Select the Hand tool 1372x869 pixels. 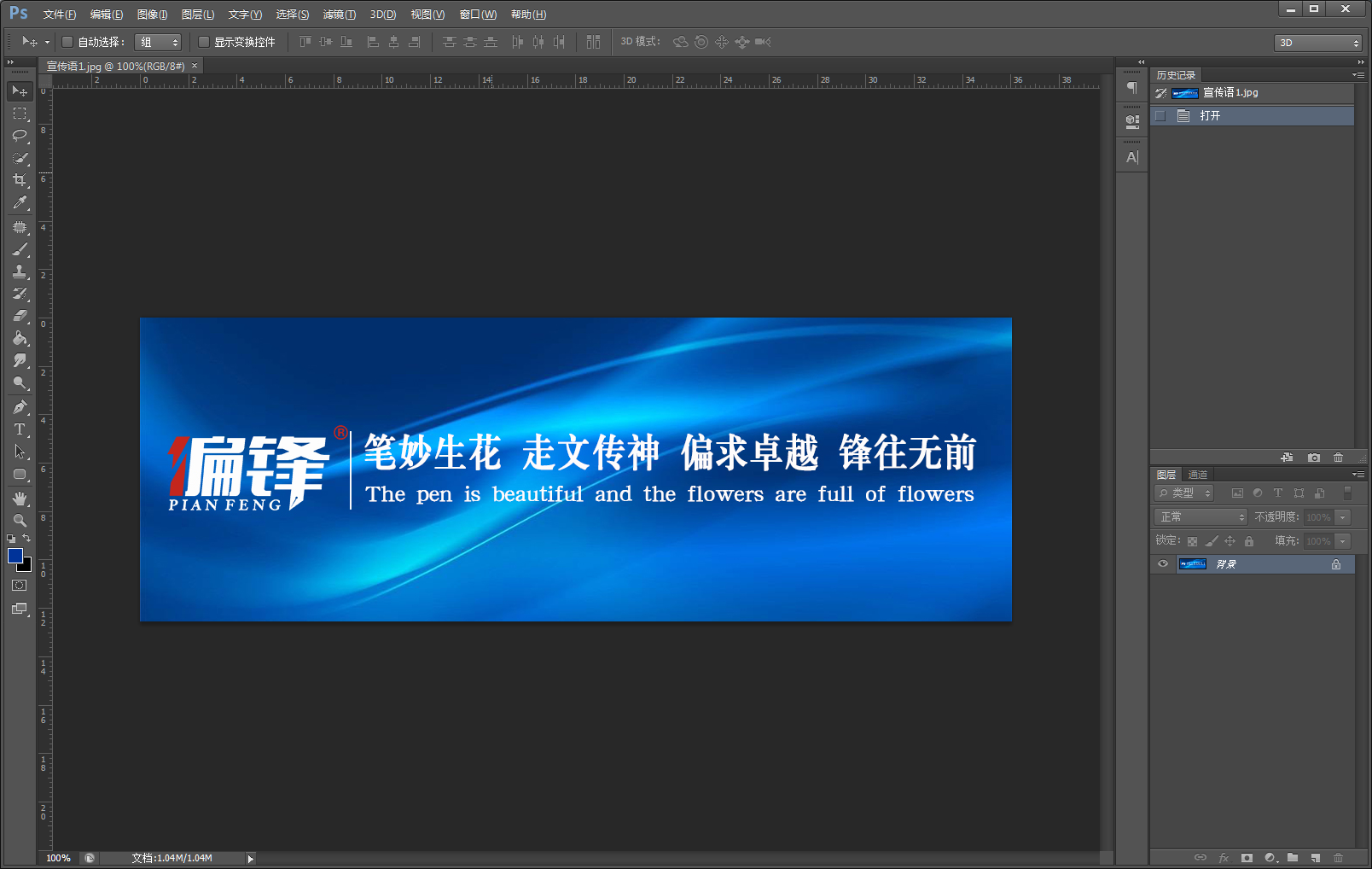(20, 499)
